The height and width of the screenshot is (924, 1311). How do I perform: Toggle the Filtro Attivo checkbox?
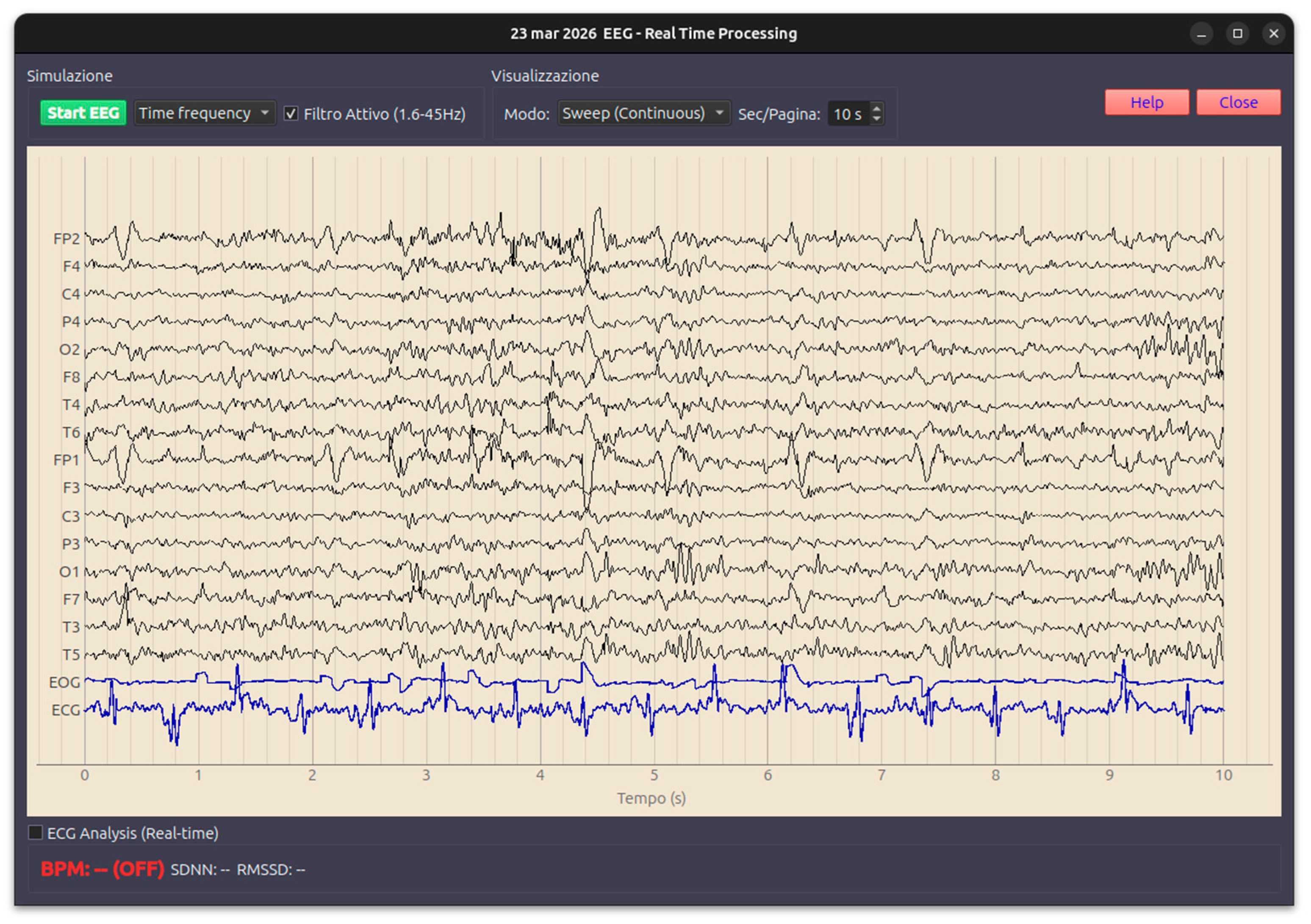click(291, 113)
